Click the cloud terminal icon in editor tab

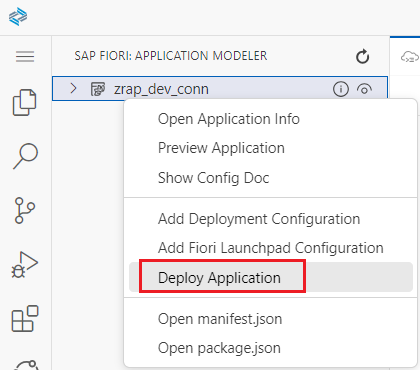409,57
